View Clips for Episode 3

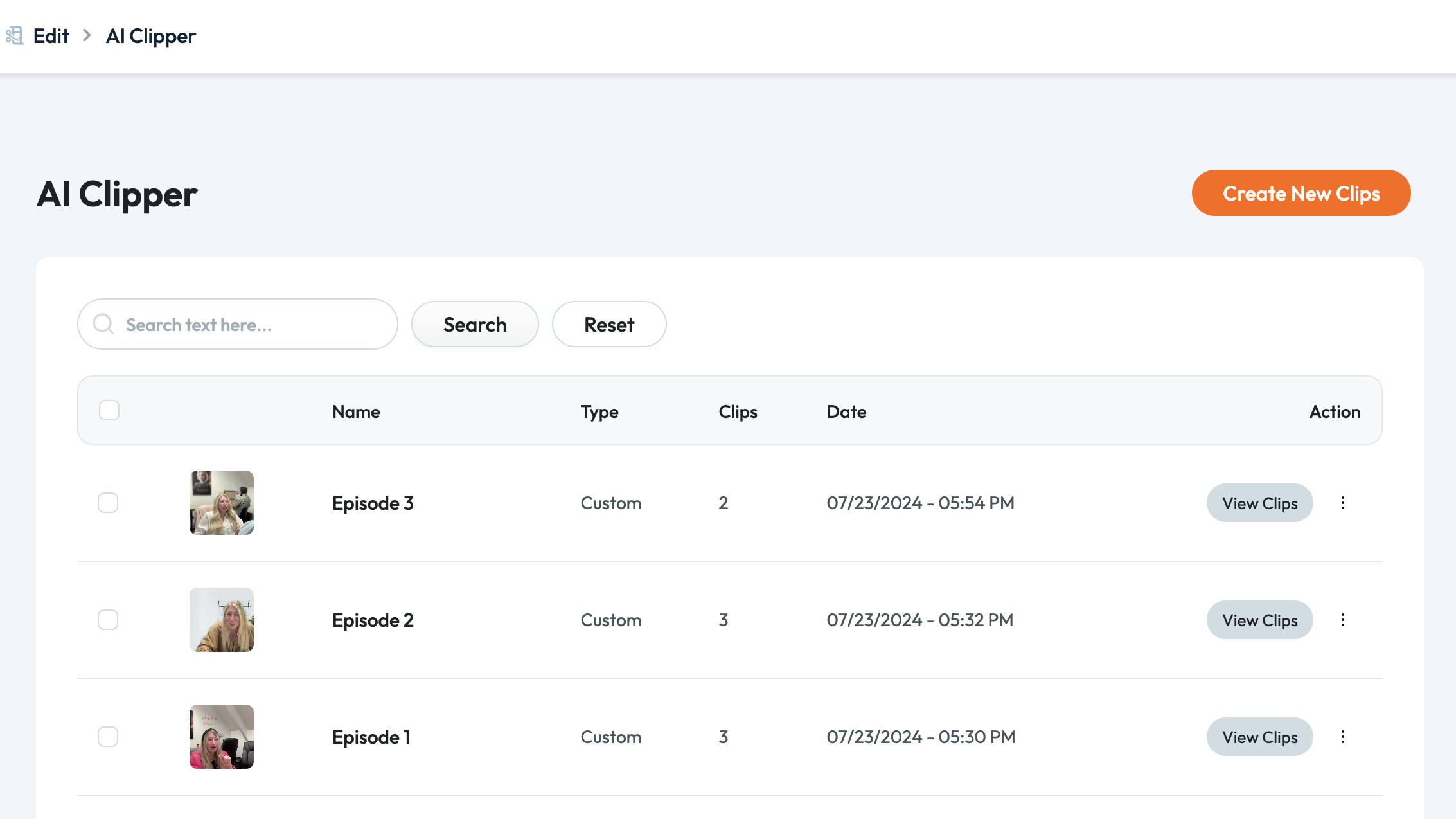(1259, 503)
